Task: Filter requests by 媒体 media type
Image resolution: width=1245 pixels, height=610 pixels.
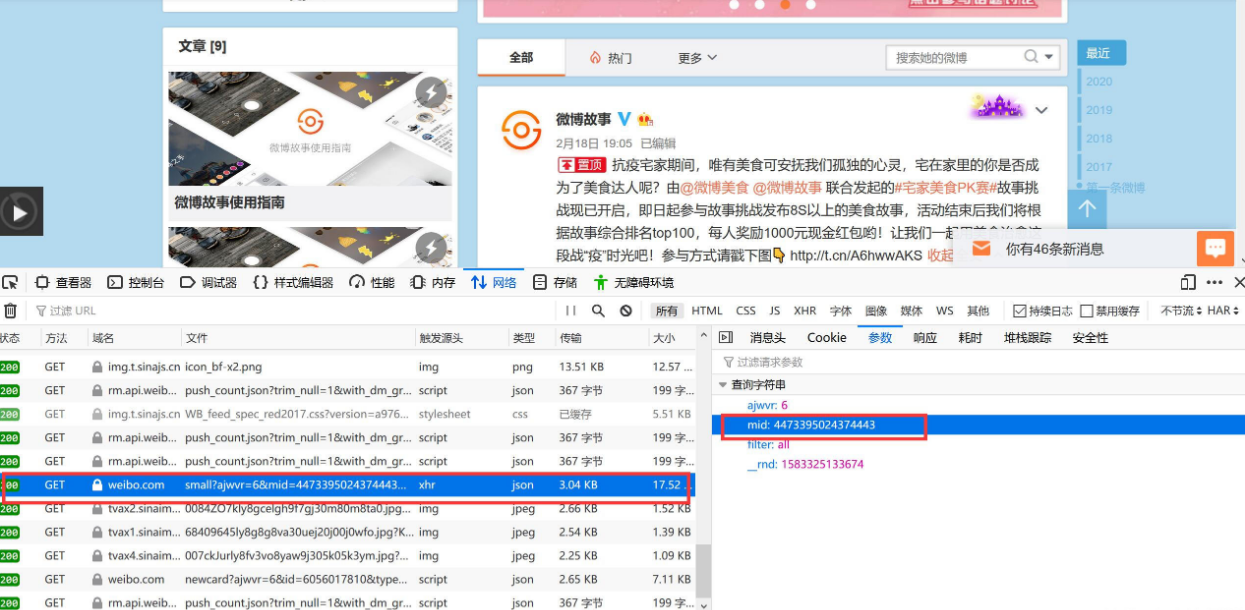Action: tap(911, 311)
